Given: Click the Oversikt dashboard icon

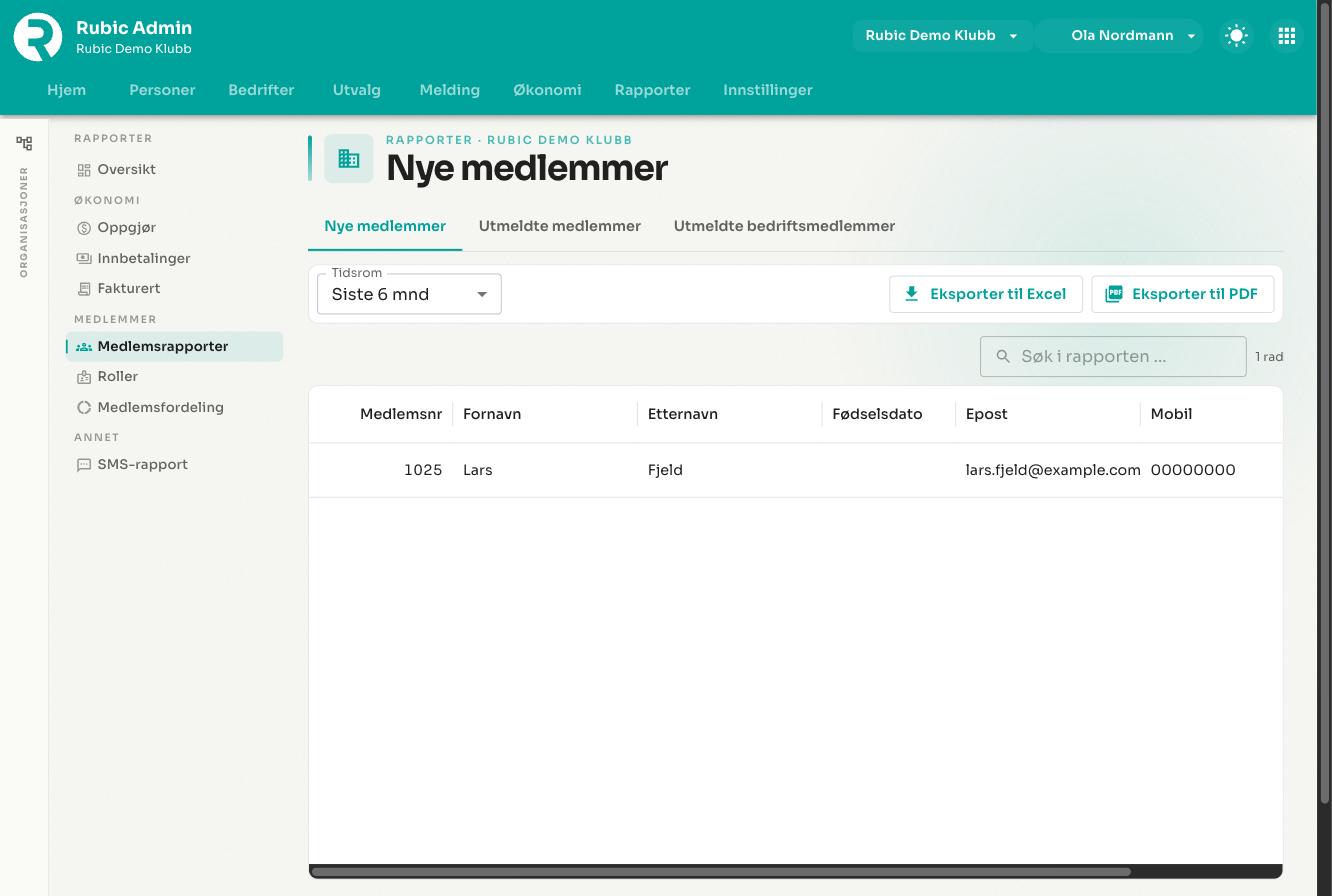Looking at the screenshot, I should (x=84, y=170).
